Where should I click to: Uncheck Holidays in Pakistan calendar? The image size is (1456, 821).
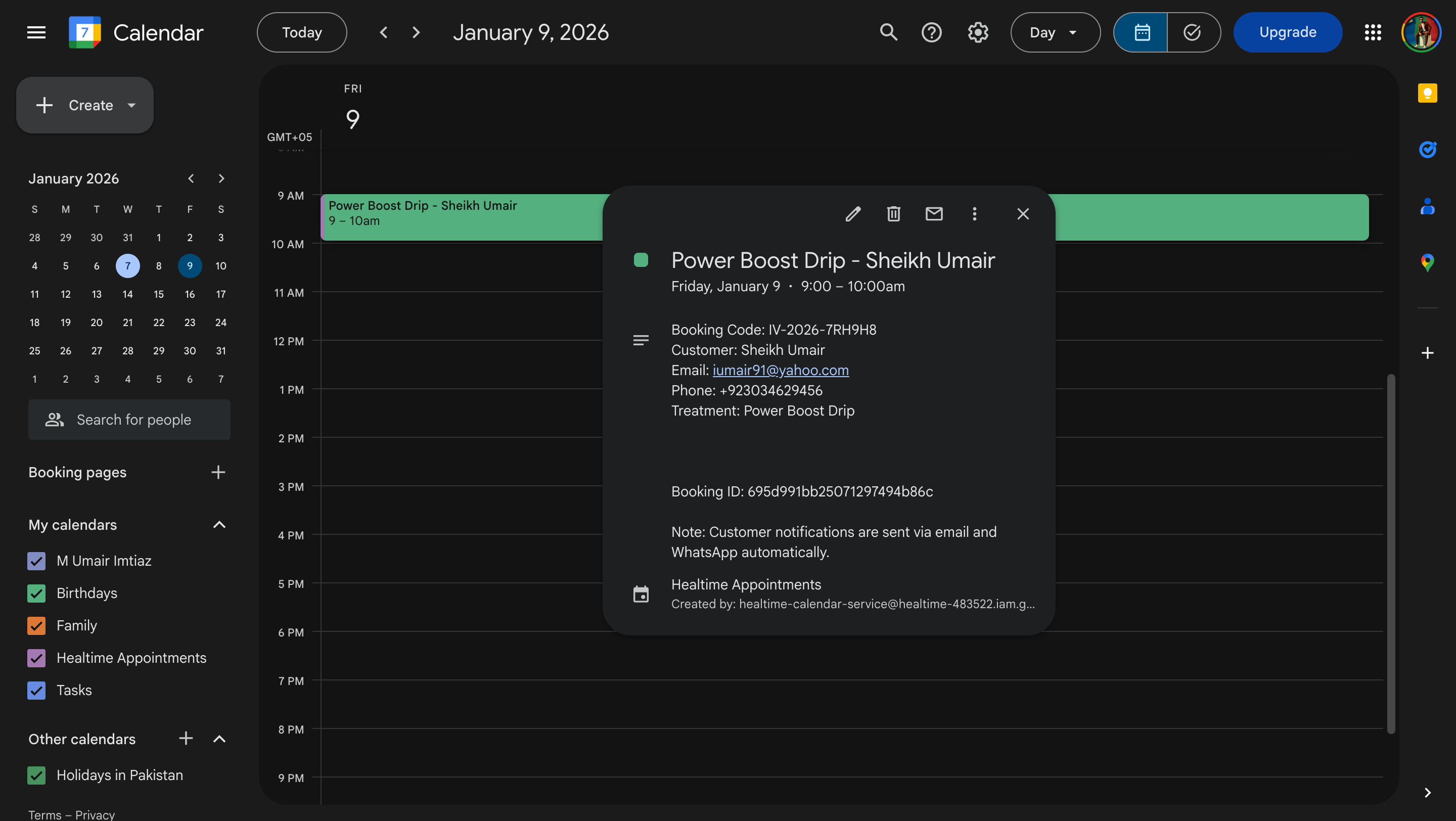[x=36, y=775]
